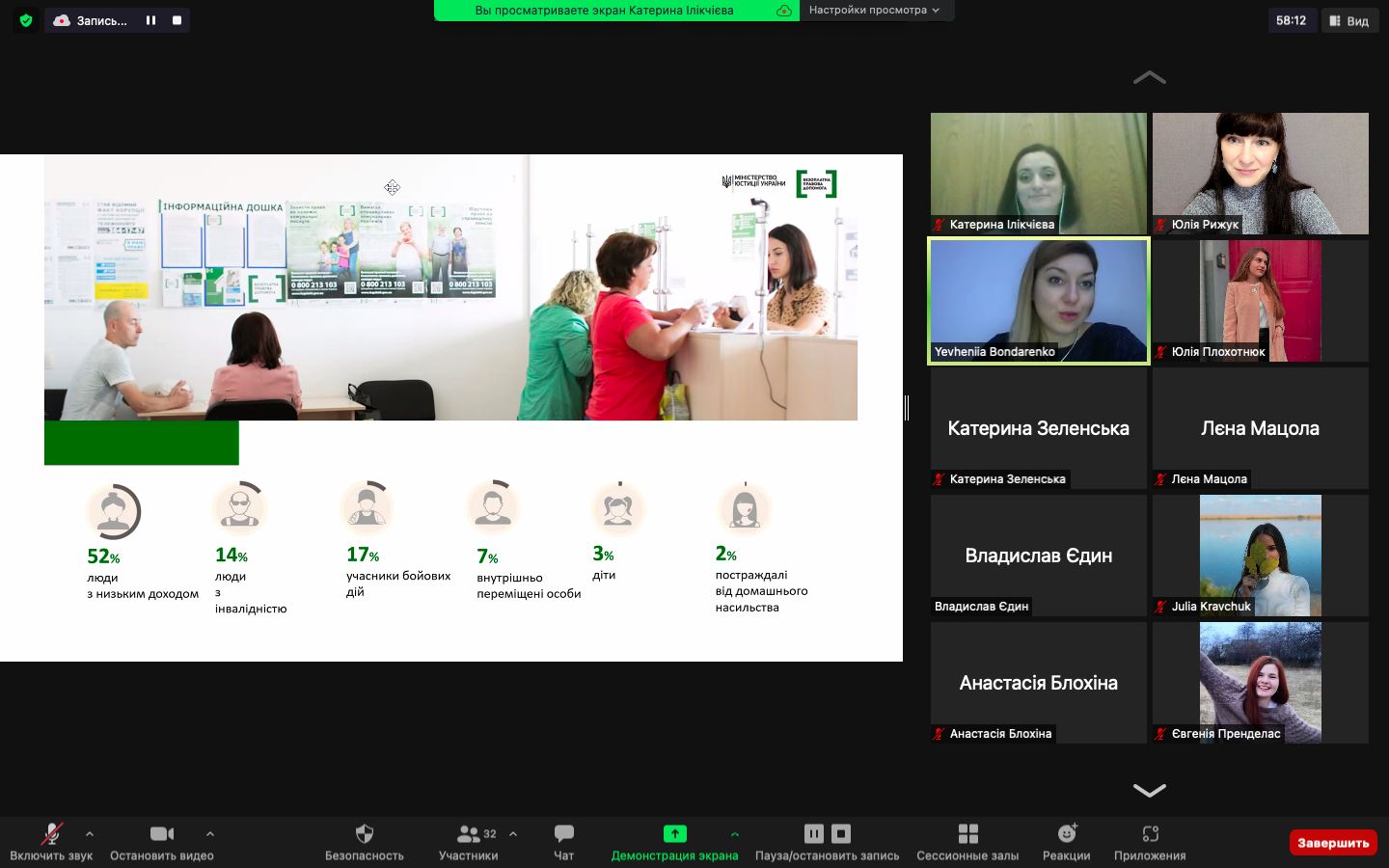The width and height of the screenshot is (1389, 868).
Task: Stop recording with top-left square button
Action: coord(177,20)
